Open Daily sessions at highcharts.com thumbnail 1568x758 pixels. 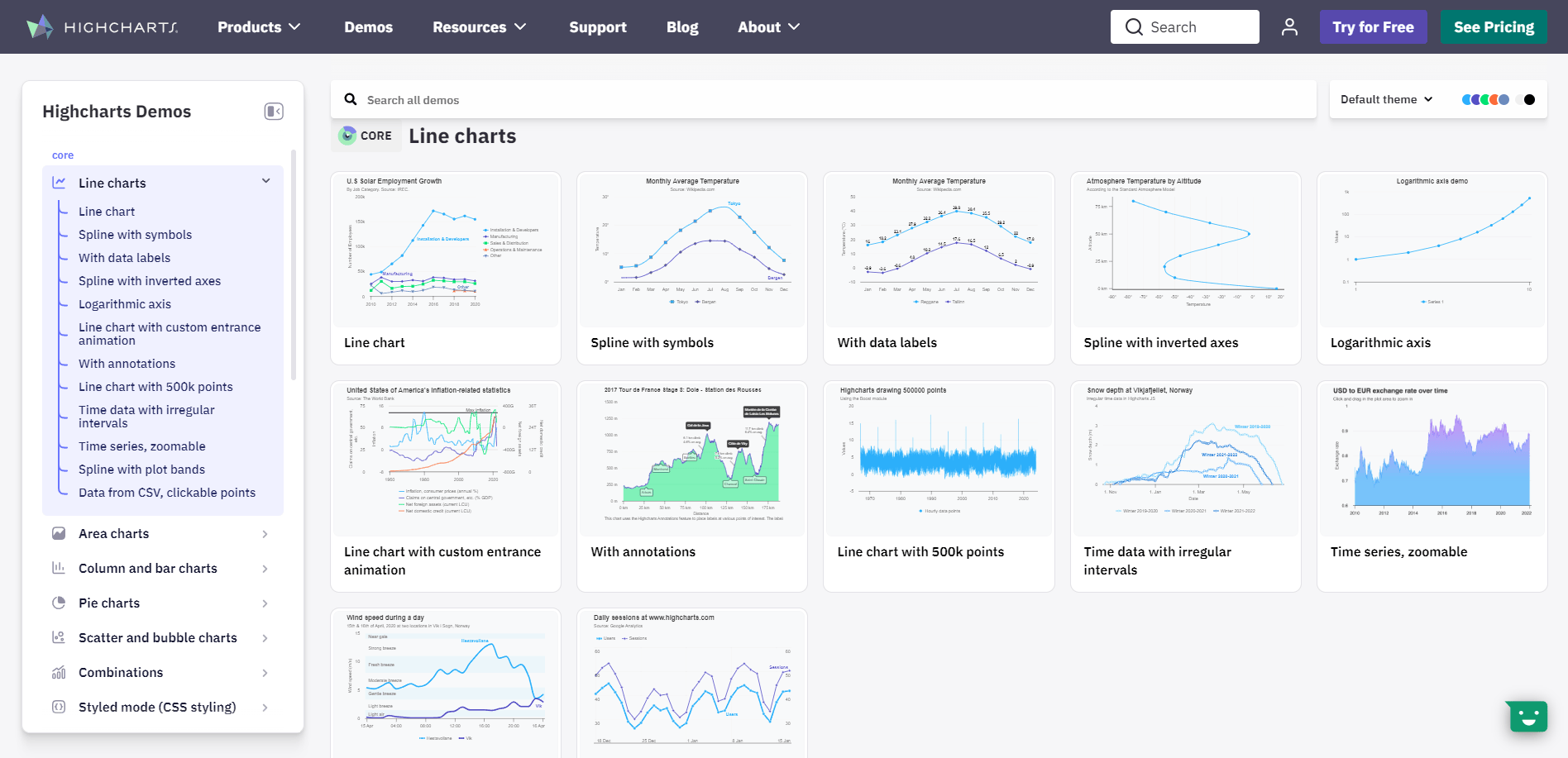(x=692, y=684)
